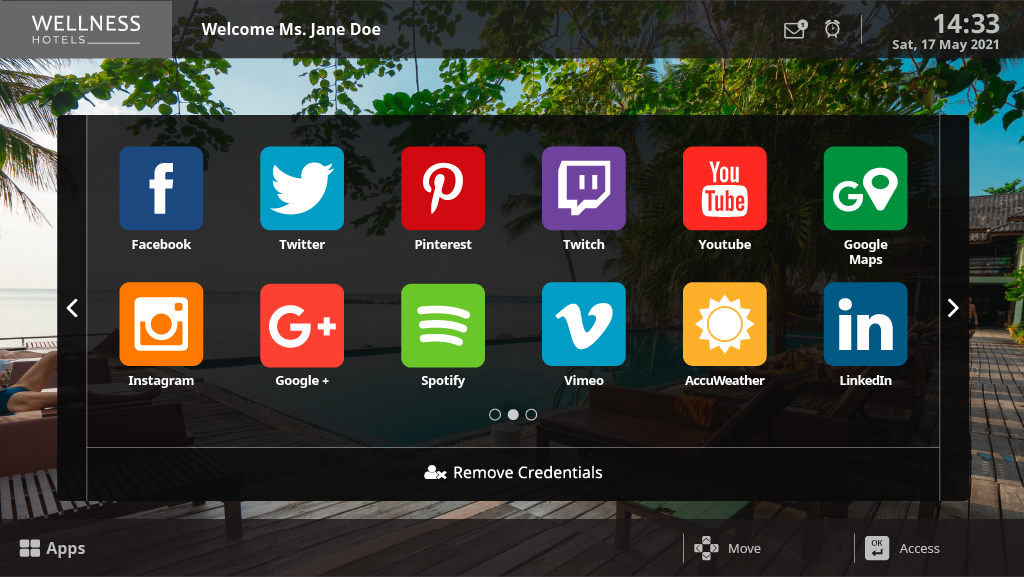Viewport: 1024px width, 577px height.
Task: Open the Pinterest app icon
Action: [x=443, y=189]
